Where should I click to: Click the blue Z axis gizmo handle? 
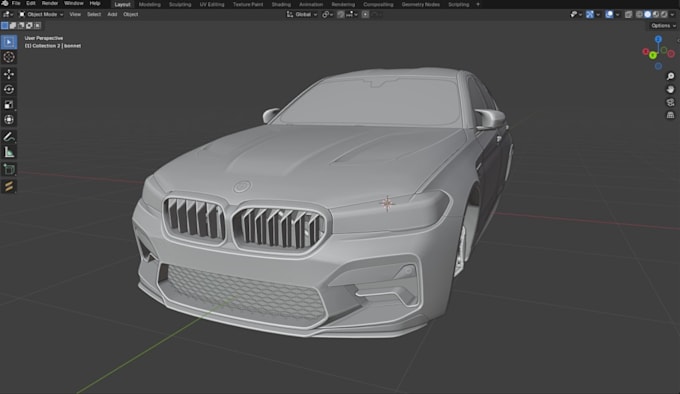658,39
